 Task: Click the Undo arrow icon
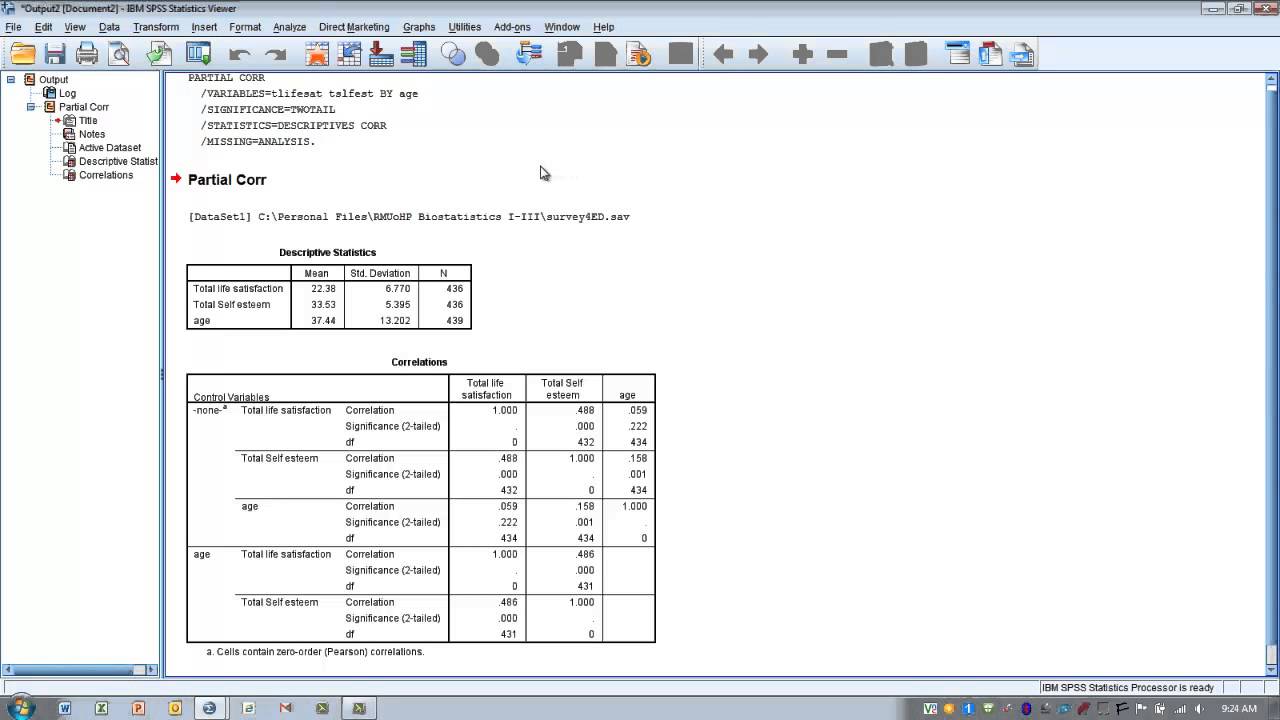pos(239,55)
